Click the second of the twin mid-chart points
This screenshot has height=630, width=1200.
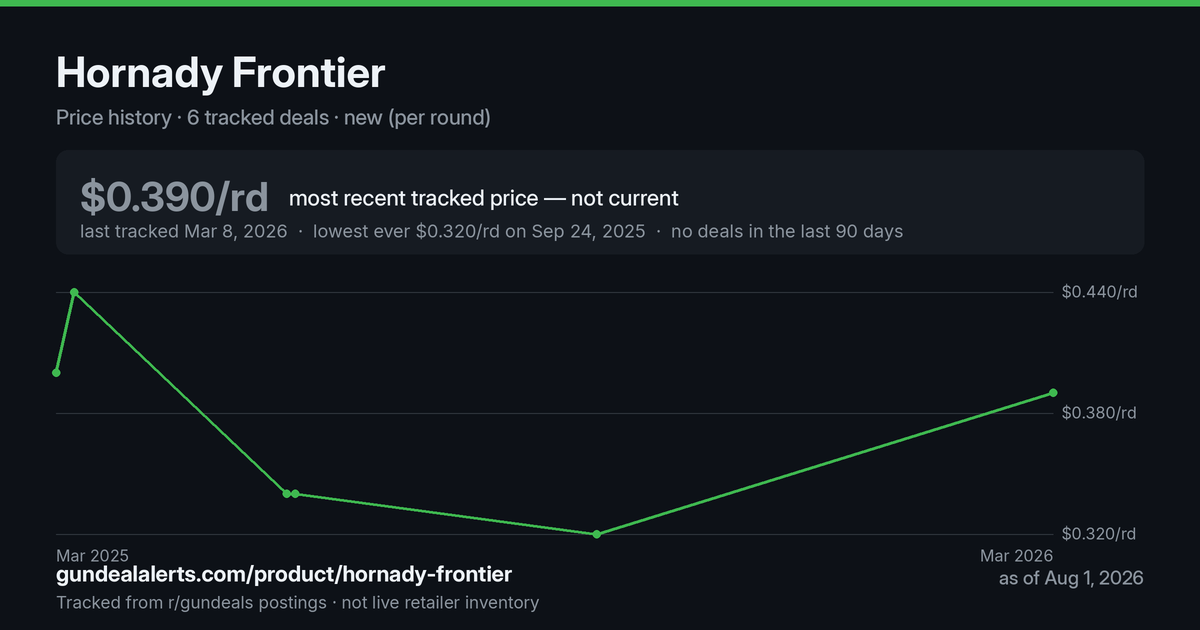[x=296, y=494]
